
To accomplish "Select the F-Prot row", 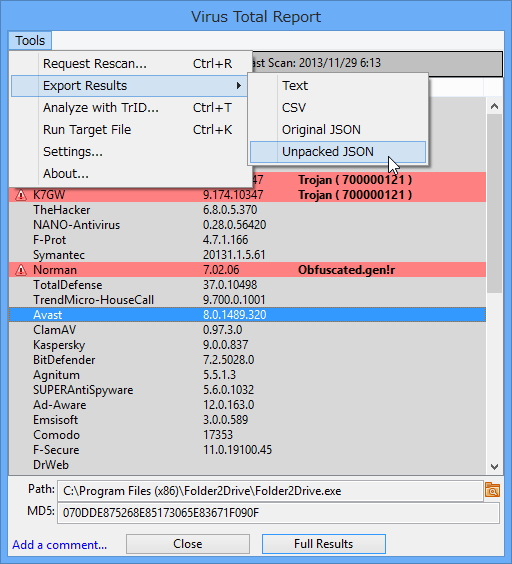I will [x=247, y=240].
